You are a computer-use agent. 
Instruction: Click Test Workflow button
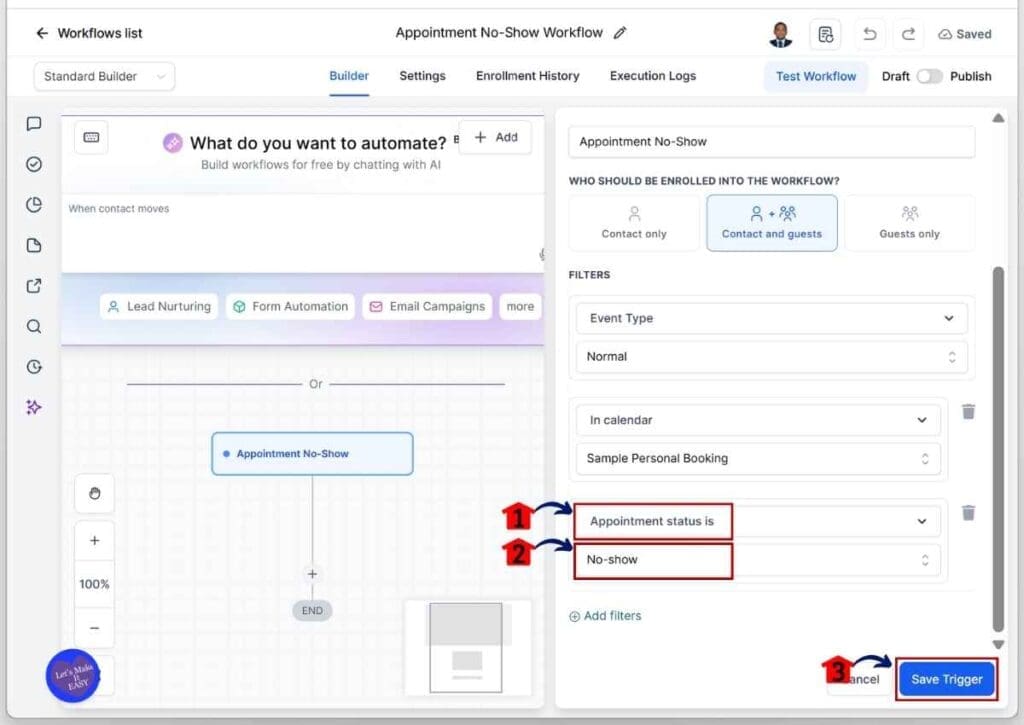pyautogui.click(x=816, y=76)
